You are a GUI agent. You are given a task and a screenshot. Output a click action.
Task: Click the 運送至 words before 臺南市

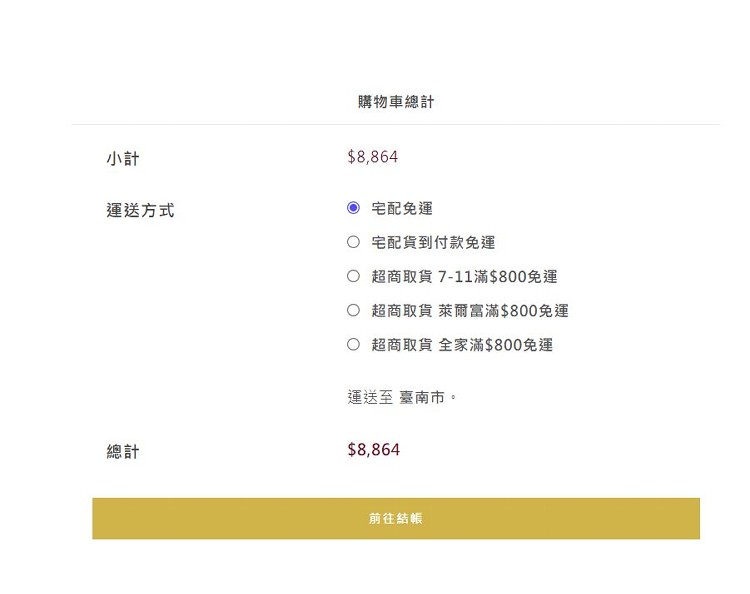click(x=370, y=397)
